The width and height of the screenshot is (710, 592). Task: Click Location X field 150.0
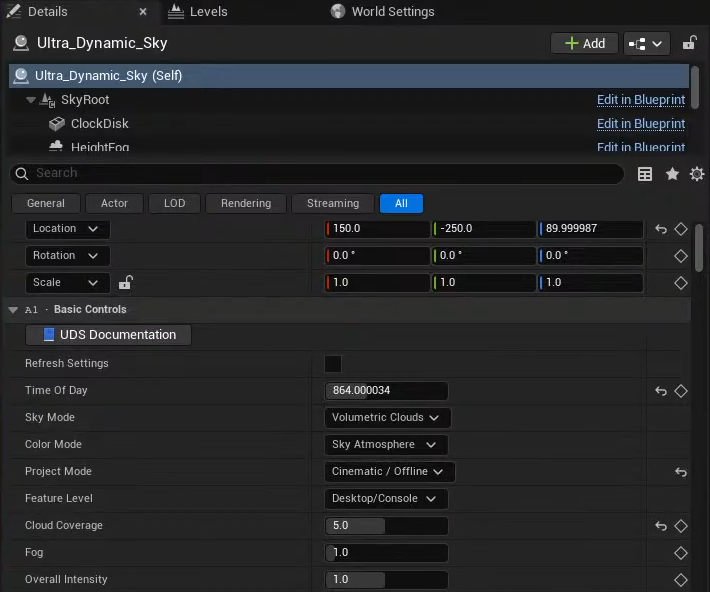pos(377,229)
